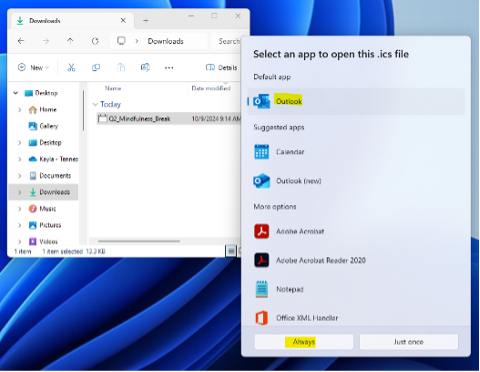
Task: Open the New dropdown in Explorer
Action: pyautogui.click(x=33, y=68)
